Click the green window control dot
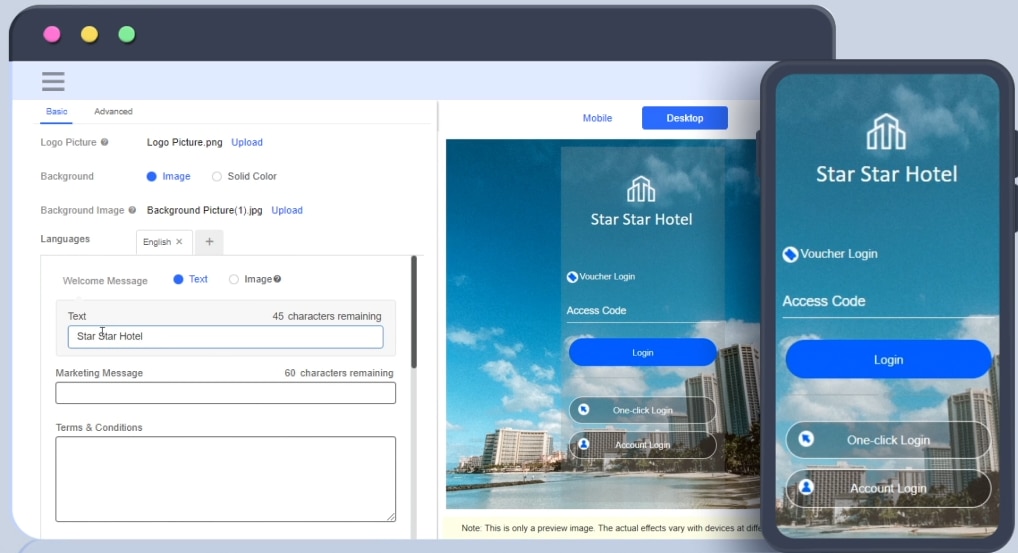 click(127, 34)
